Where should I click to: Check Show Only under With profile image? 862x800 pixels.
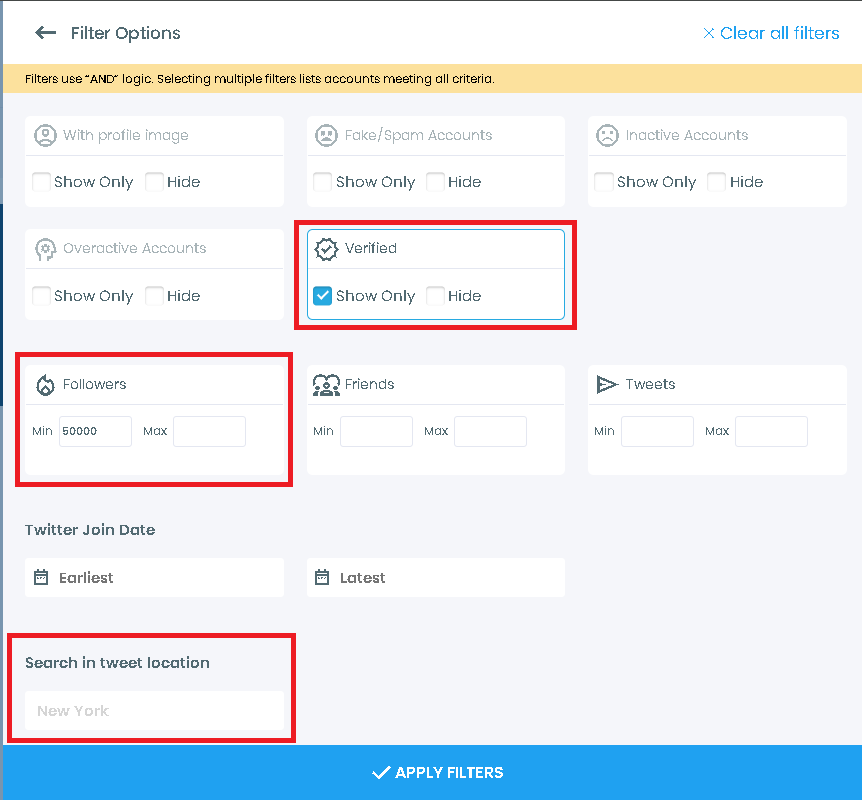(40, 182)
